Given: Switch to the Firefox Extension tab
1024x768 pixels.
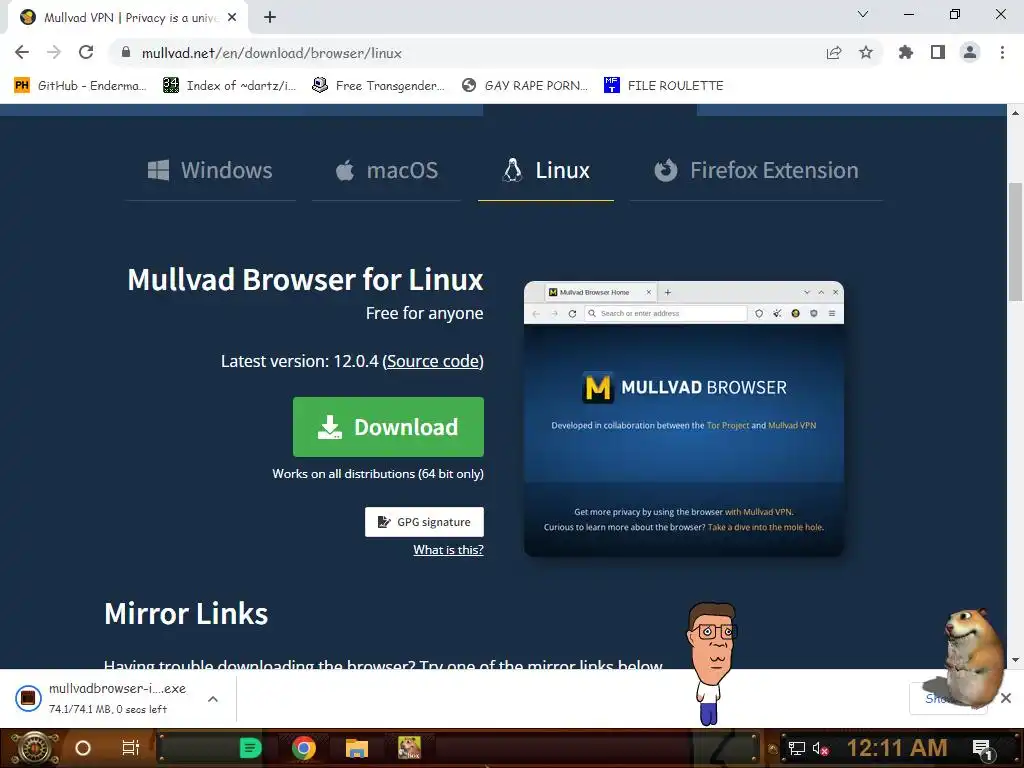Looking at the screenshot, I should point(756,170).
